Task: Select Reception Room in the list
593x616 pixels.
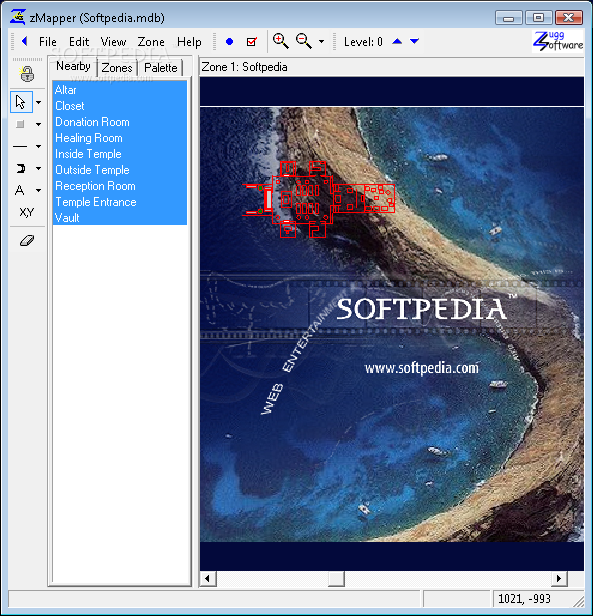Action: click(120, 186)
